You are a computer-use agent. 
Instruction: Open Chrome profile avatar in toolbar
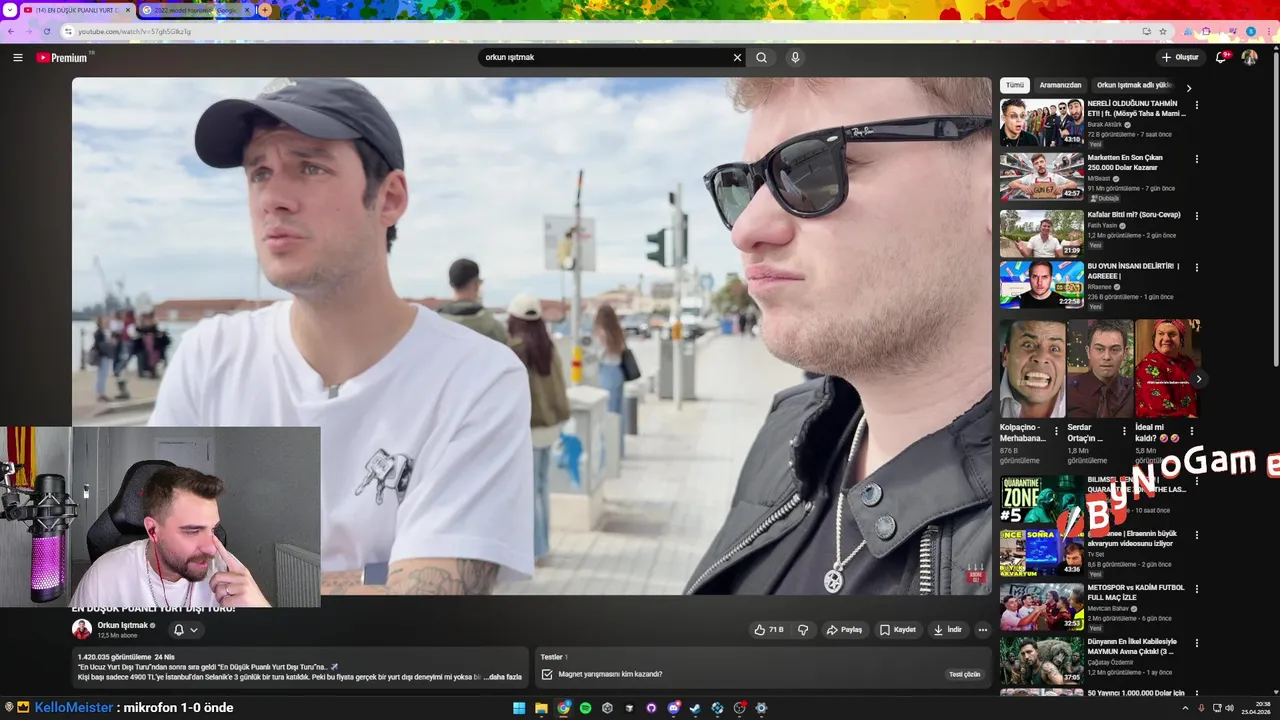1250,31
